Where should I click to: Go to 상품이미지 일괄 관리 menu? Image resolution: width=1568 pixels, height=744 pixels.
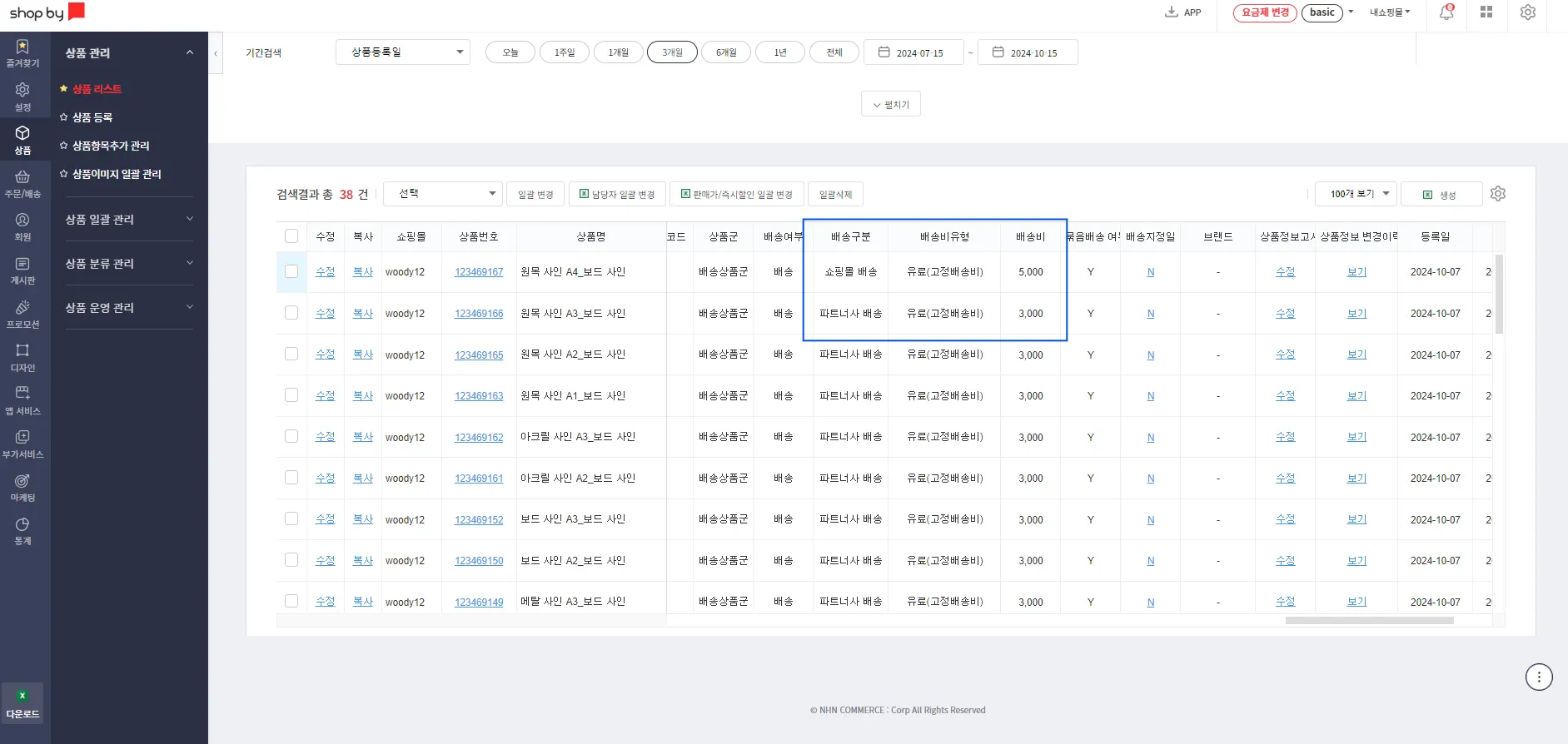point(117,174)
